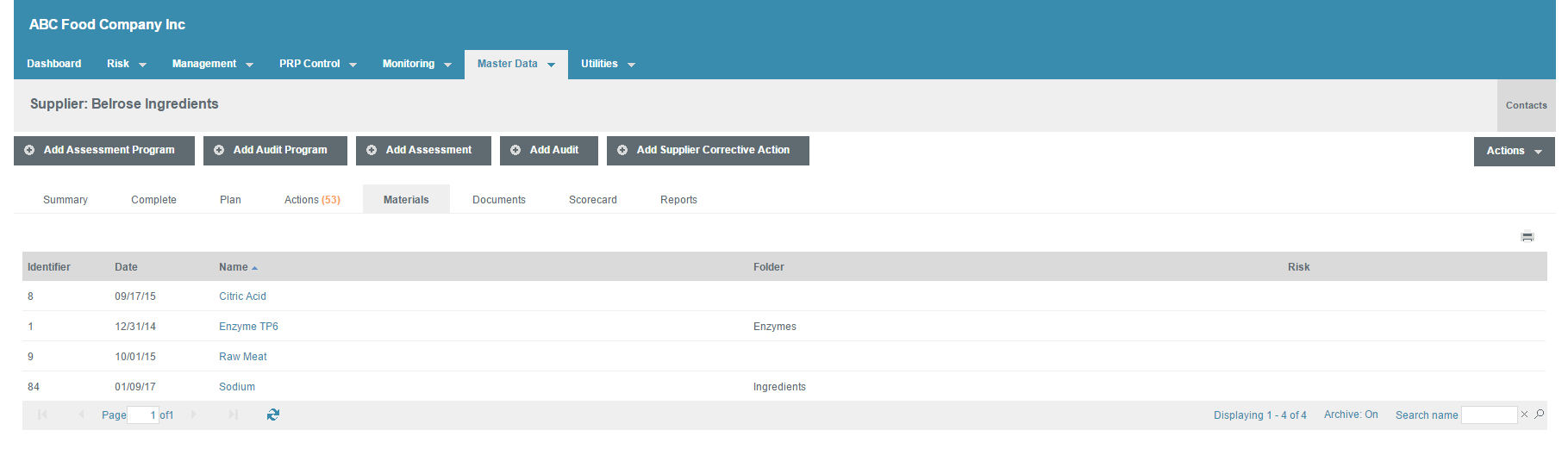The image size is (1568, 449).
Task: Go to the Dashboard
Action: click(x=54, y=64)
